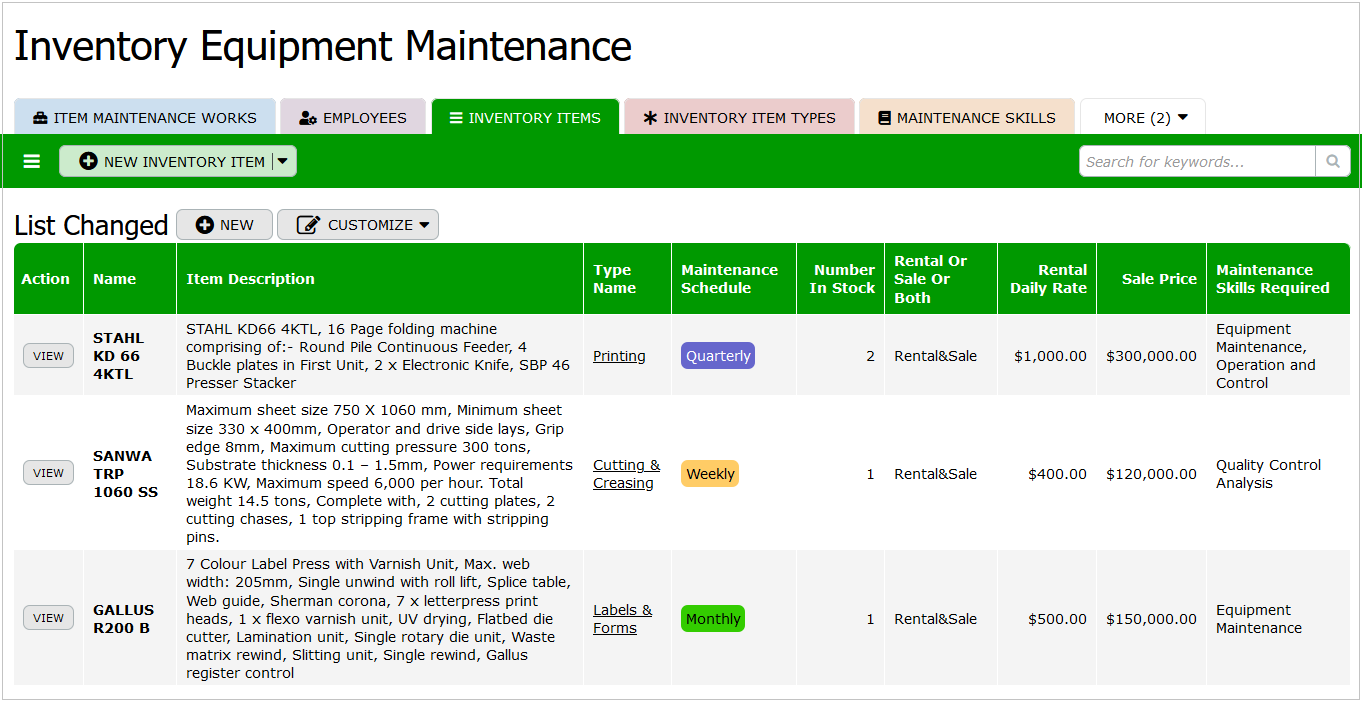Go to the Maintenance Skills tab
Viewport: 1362px width, 701px height.
point(967,117)
